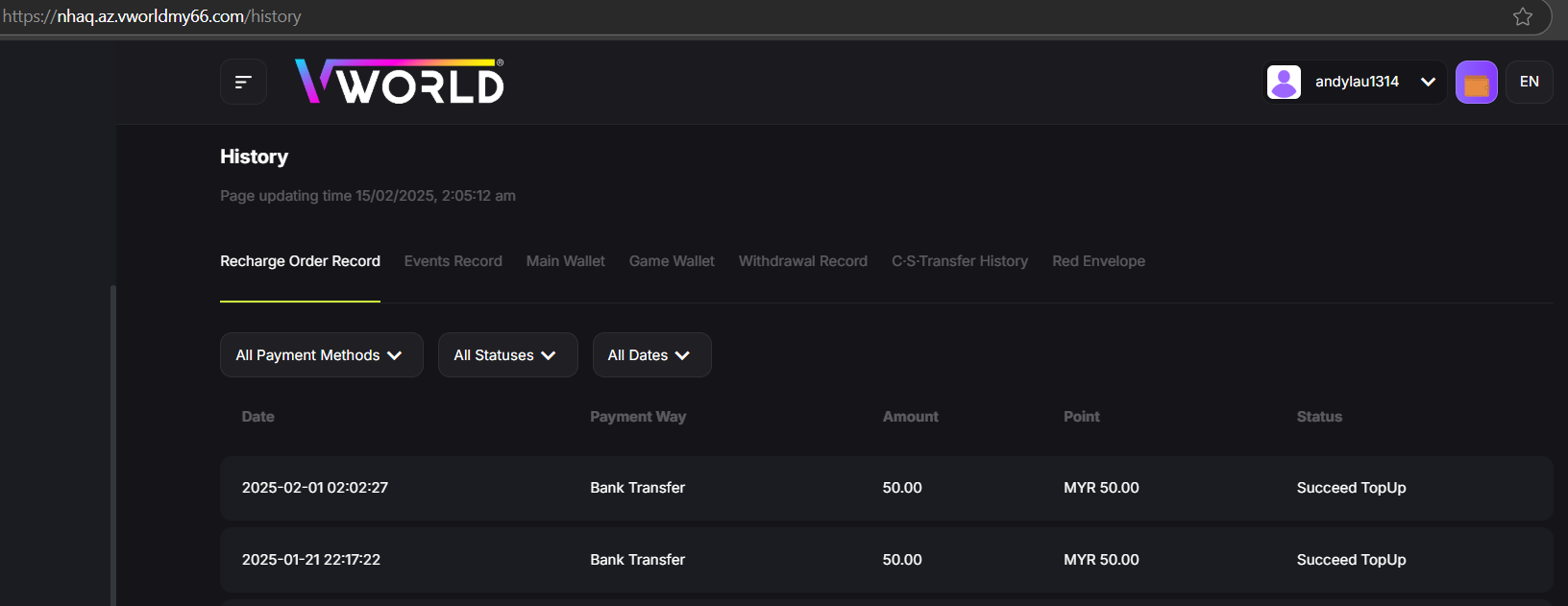Click Succeed TopUp in 2025-01-21 row
Image resolution: width=1568 pixels, height=606 pixels.
(1351, 560)
